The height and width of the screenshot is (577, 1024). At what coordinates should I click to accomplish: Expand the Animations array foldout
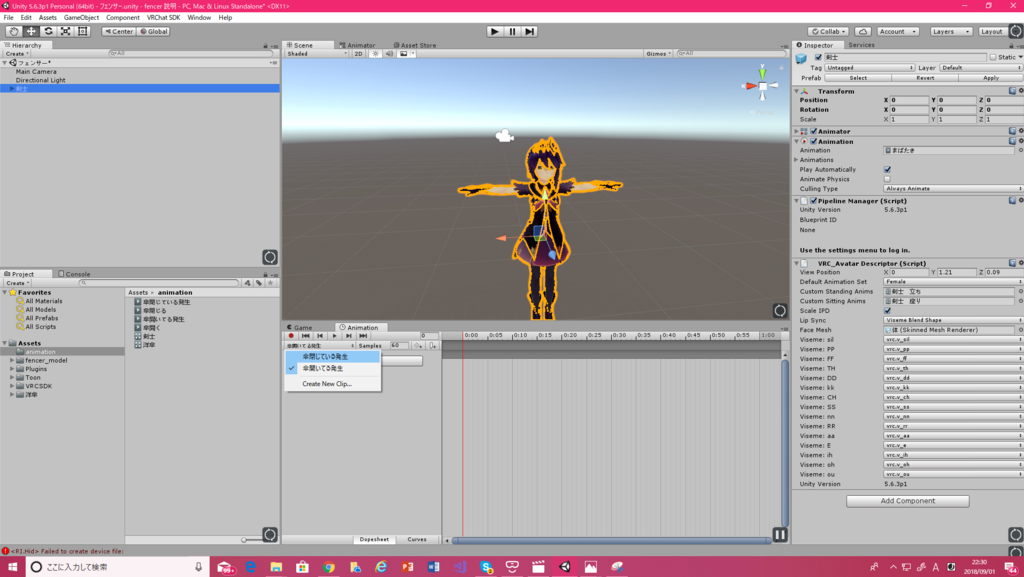[x=797, y=160]
